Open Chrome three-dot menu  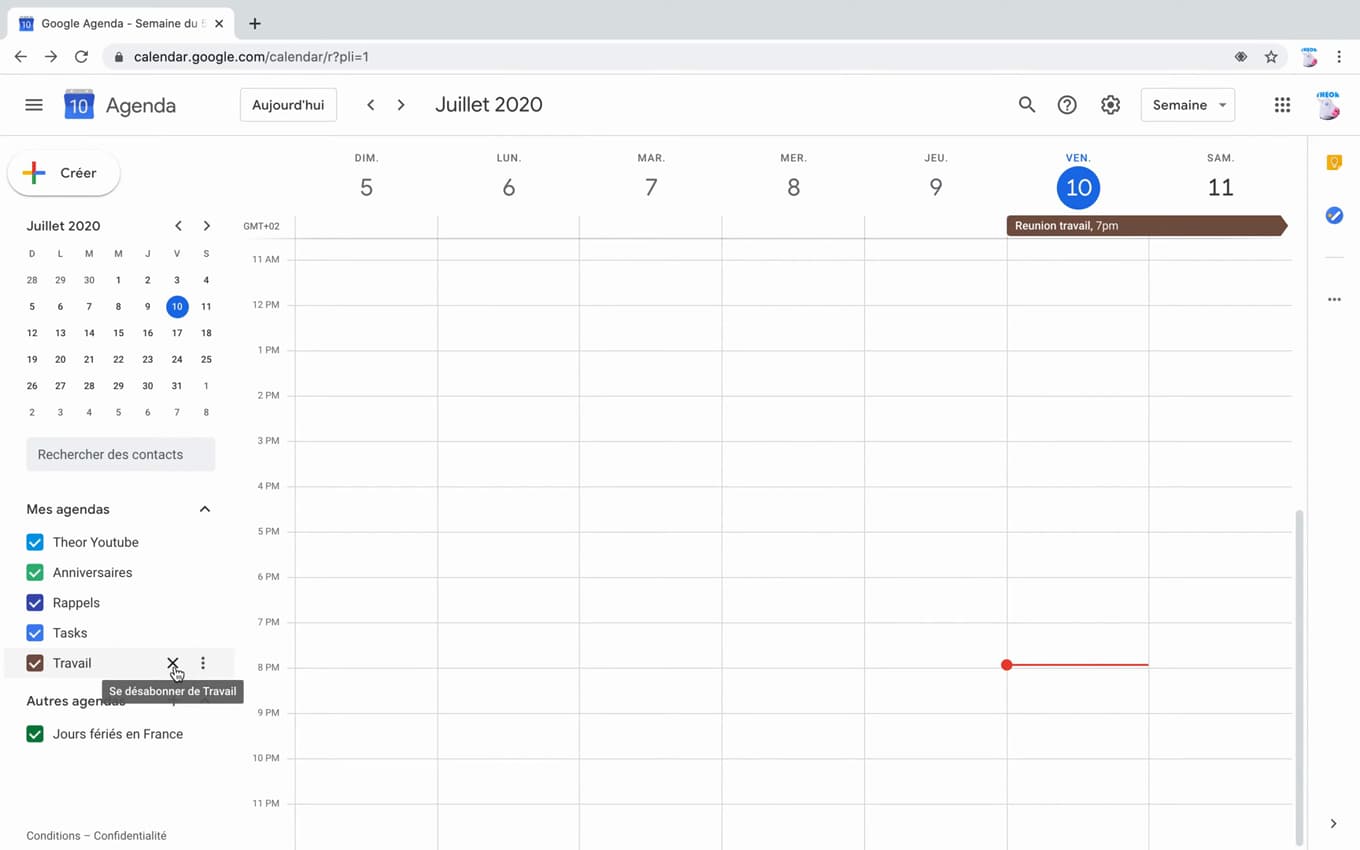click(x=1339, y=57)
